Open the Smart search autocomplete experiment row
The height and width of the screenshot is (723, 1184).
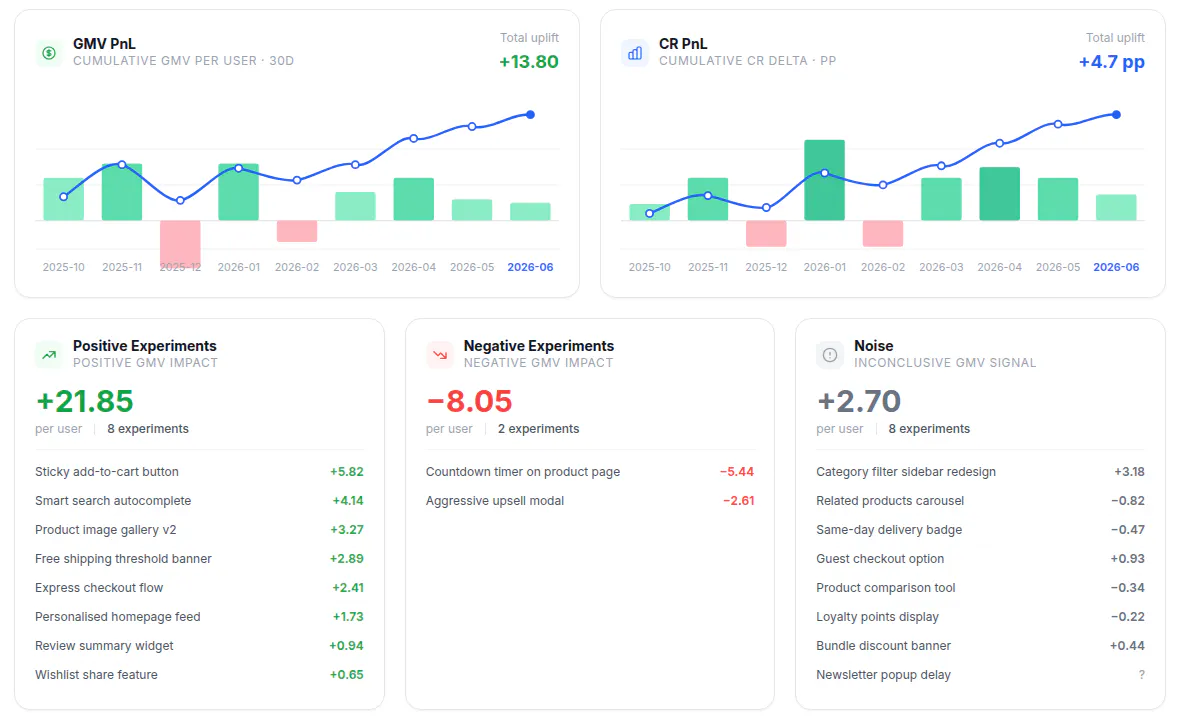click(x=199, y=501)
